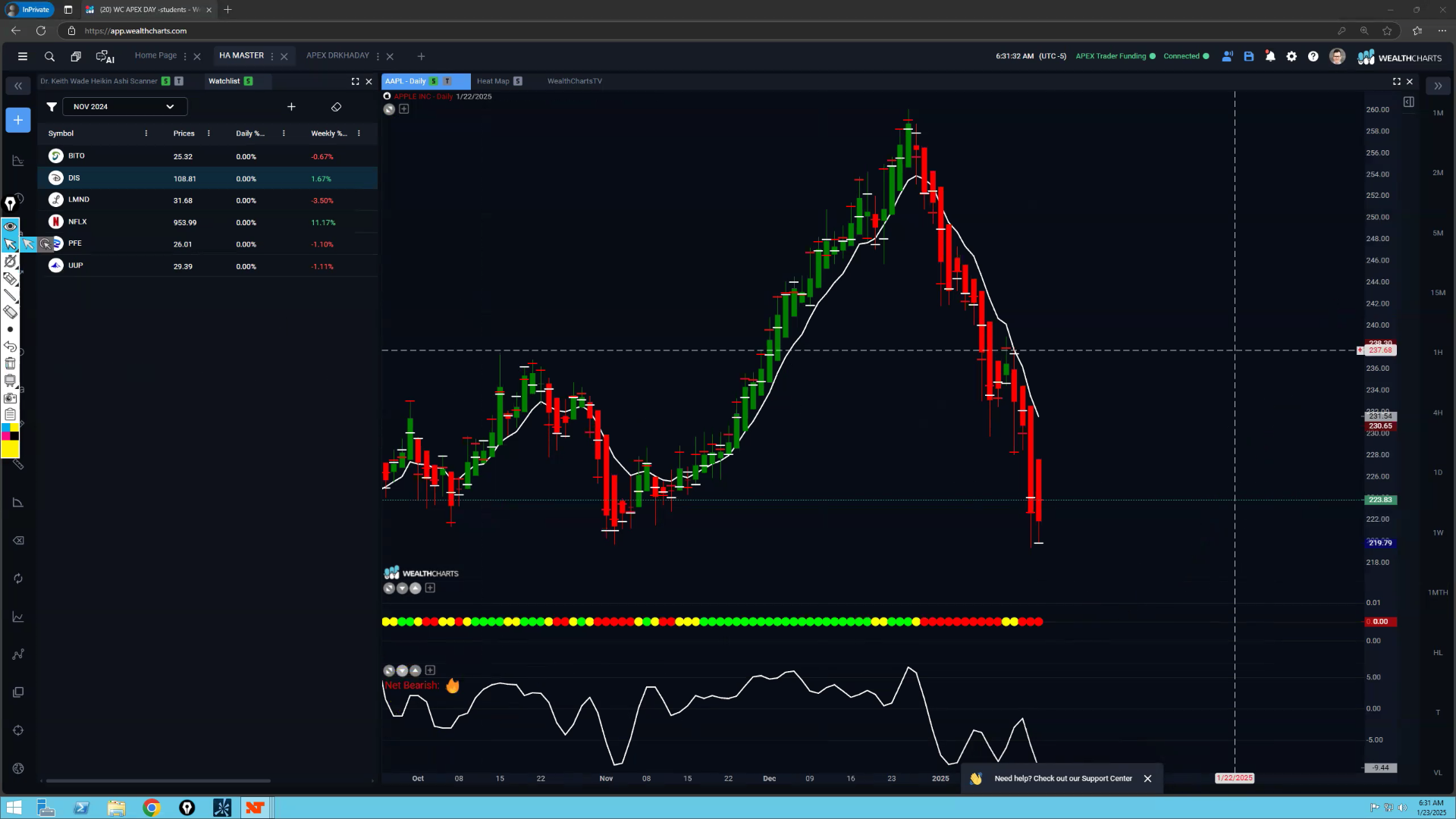The height and width of the screenshot is (819, 1456).
Task: Open the NOV 2024 watchlist dropdown
Action: (x=124, y=107)
